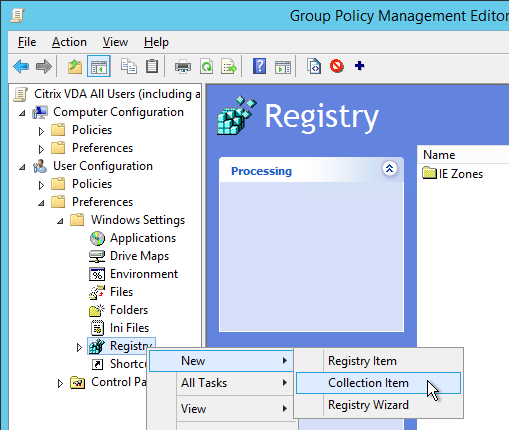Click the Print toolbar icon
Screen dimensions: 509x430
pos(183,66)
